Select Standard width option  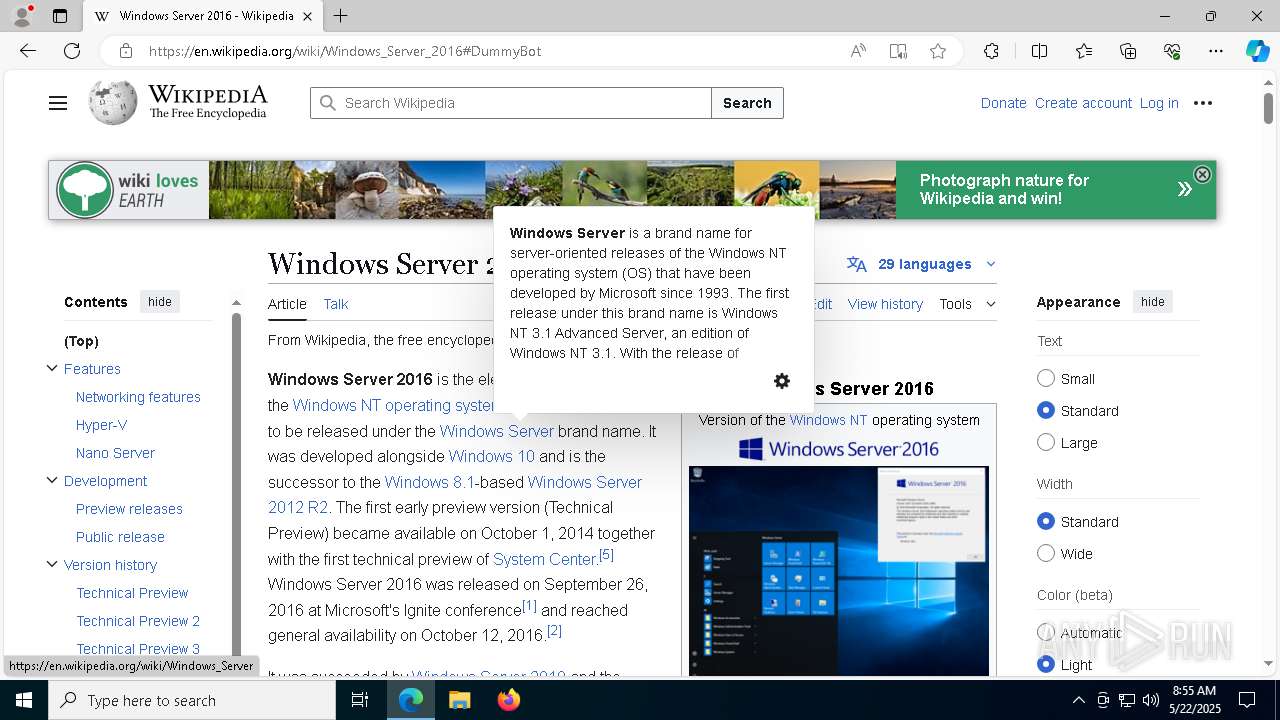tap(1046, 521)
